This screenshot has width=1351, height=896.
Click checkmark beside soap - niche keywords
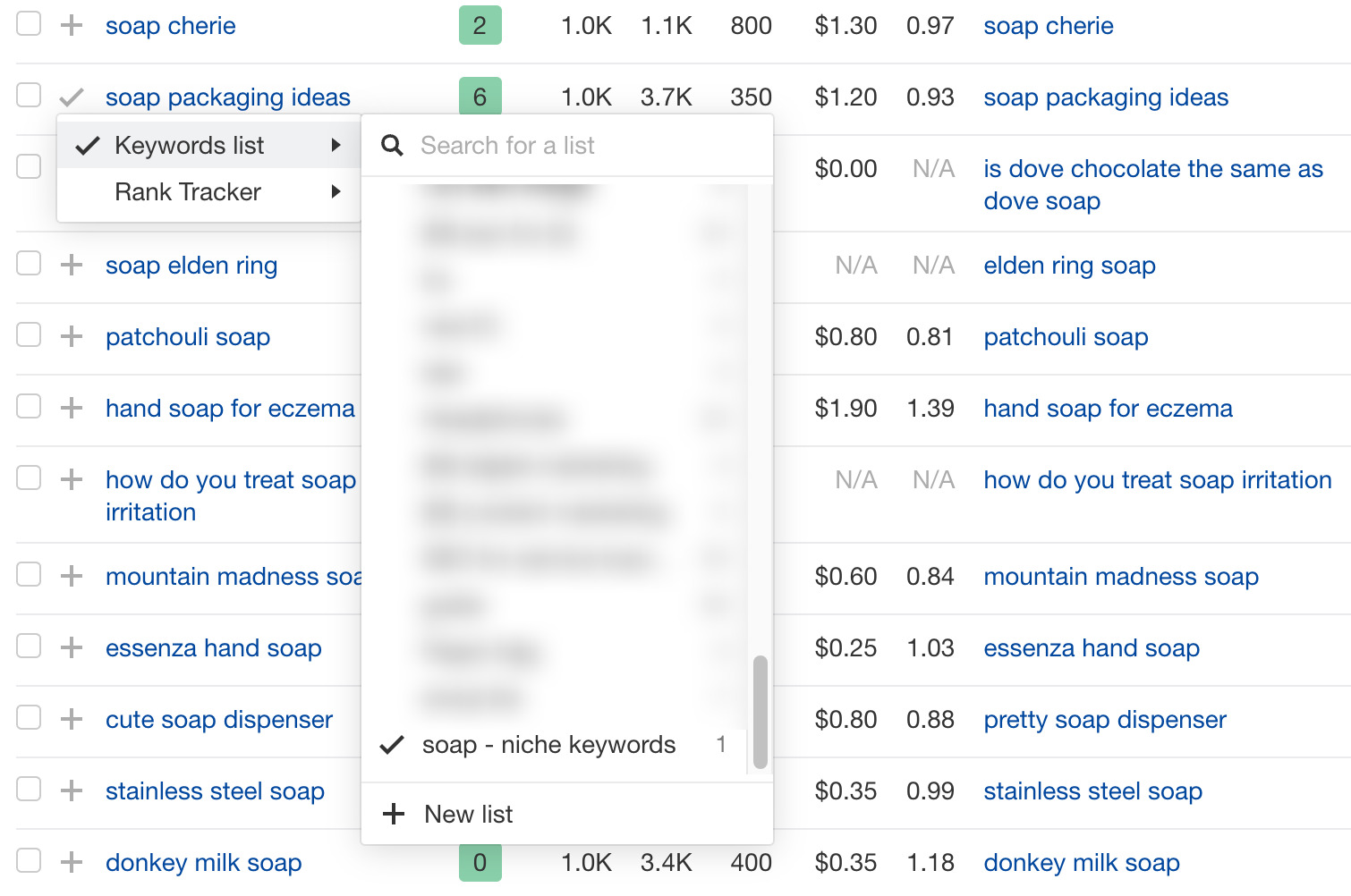391,744
